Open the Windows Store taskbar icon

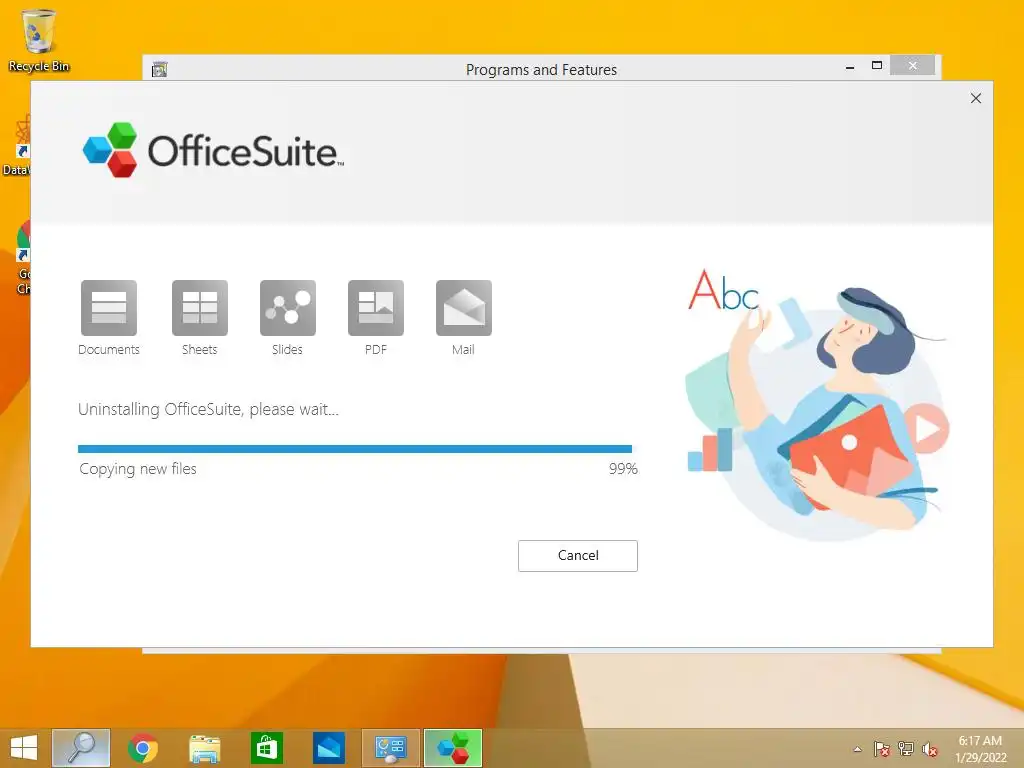pyautogui.click(x=266, y=748)
